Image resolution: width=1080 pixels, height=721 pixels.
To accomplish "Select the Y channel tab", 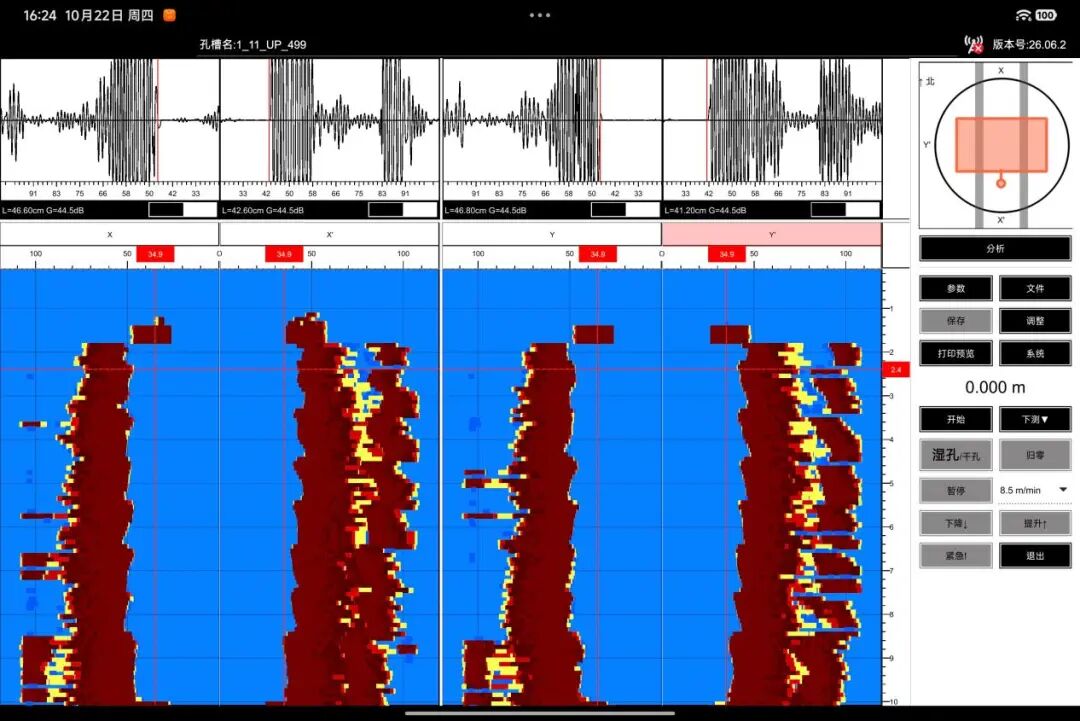I will pyautogui.click(x=552, y=235).
